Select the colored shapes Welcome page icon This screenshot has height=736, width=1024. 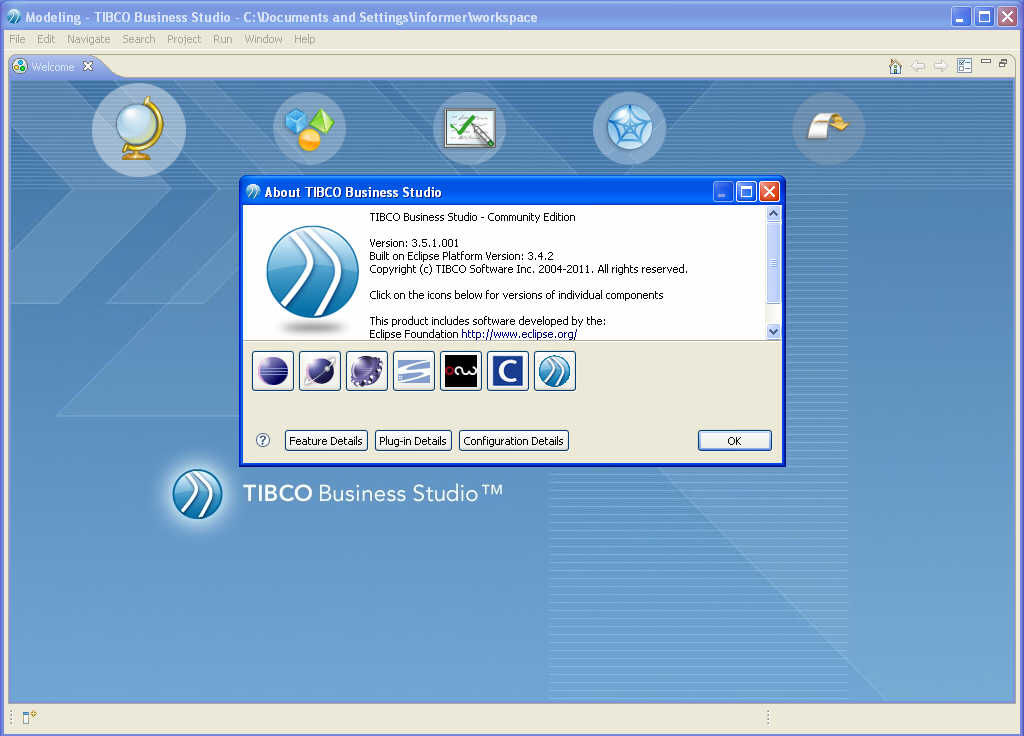(x=309, y=128)
